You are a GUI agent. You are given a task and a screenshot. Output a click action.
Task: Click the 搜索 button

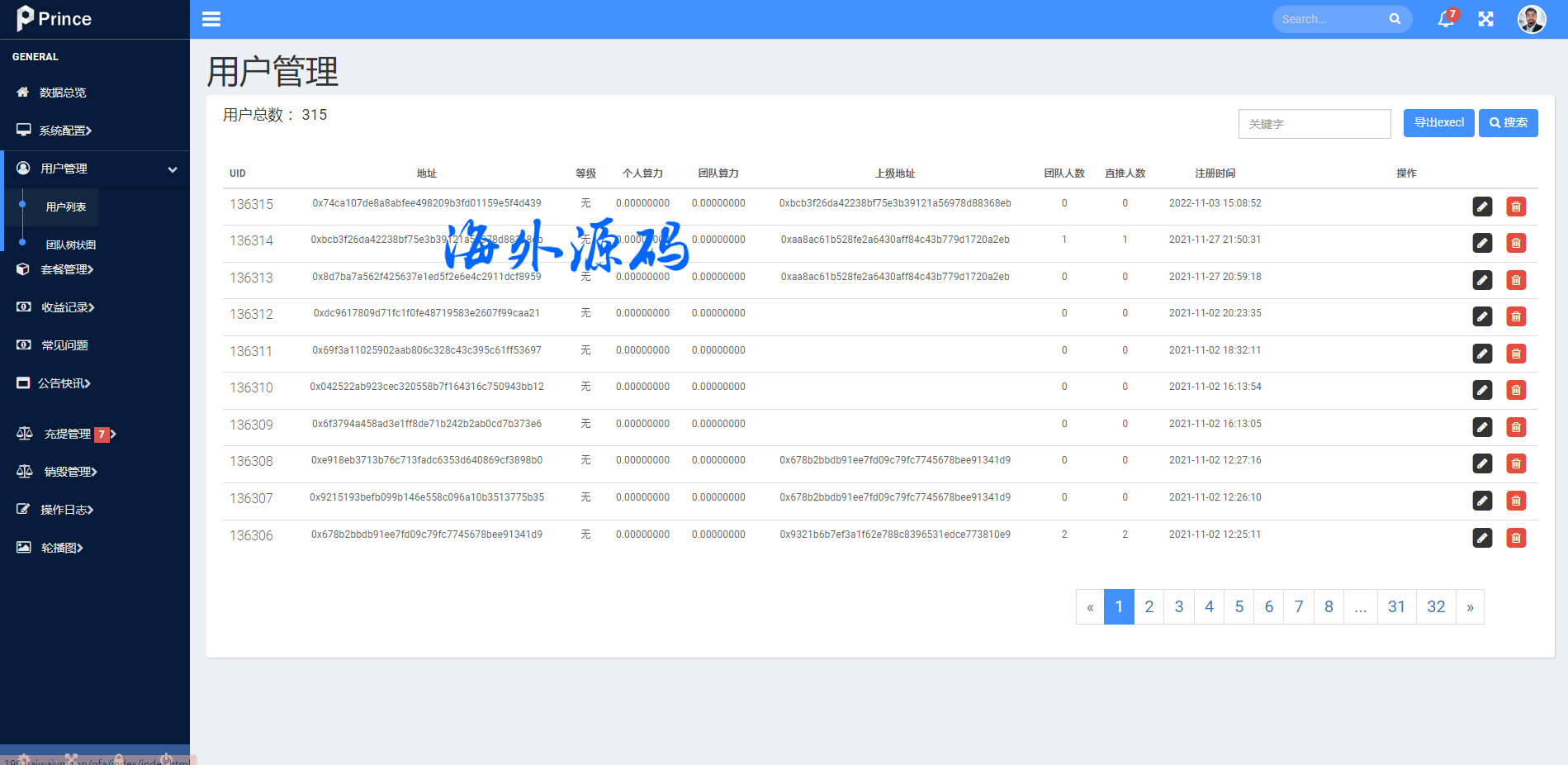click(1508, 123)
